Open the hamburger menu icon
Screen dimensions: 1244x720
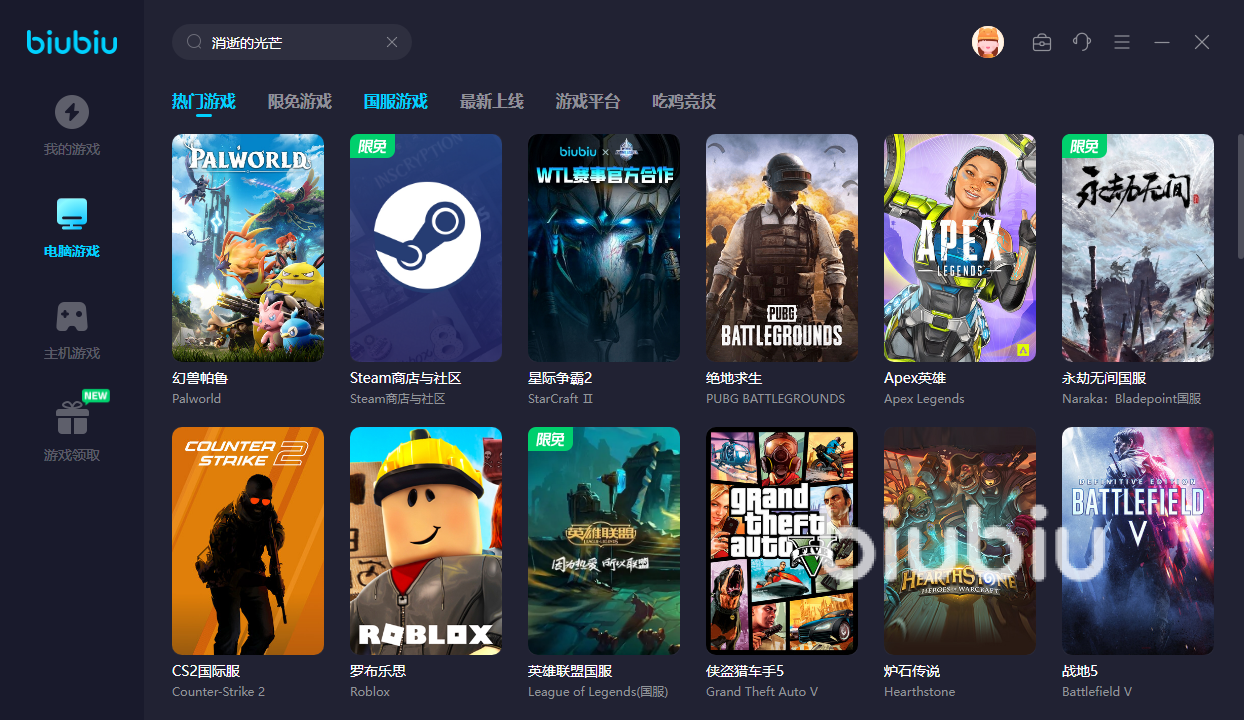[1121, 42]
